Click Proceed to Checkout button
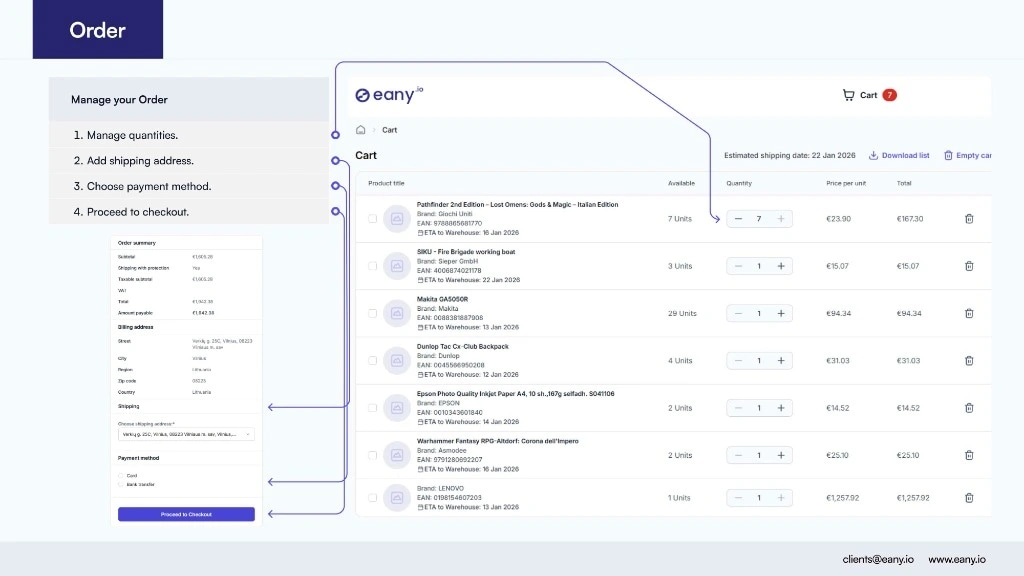The width and height of the screenshot is (1024, 576). point(186,514)
